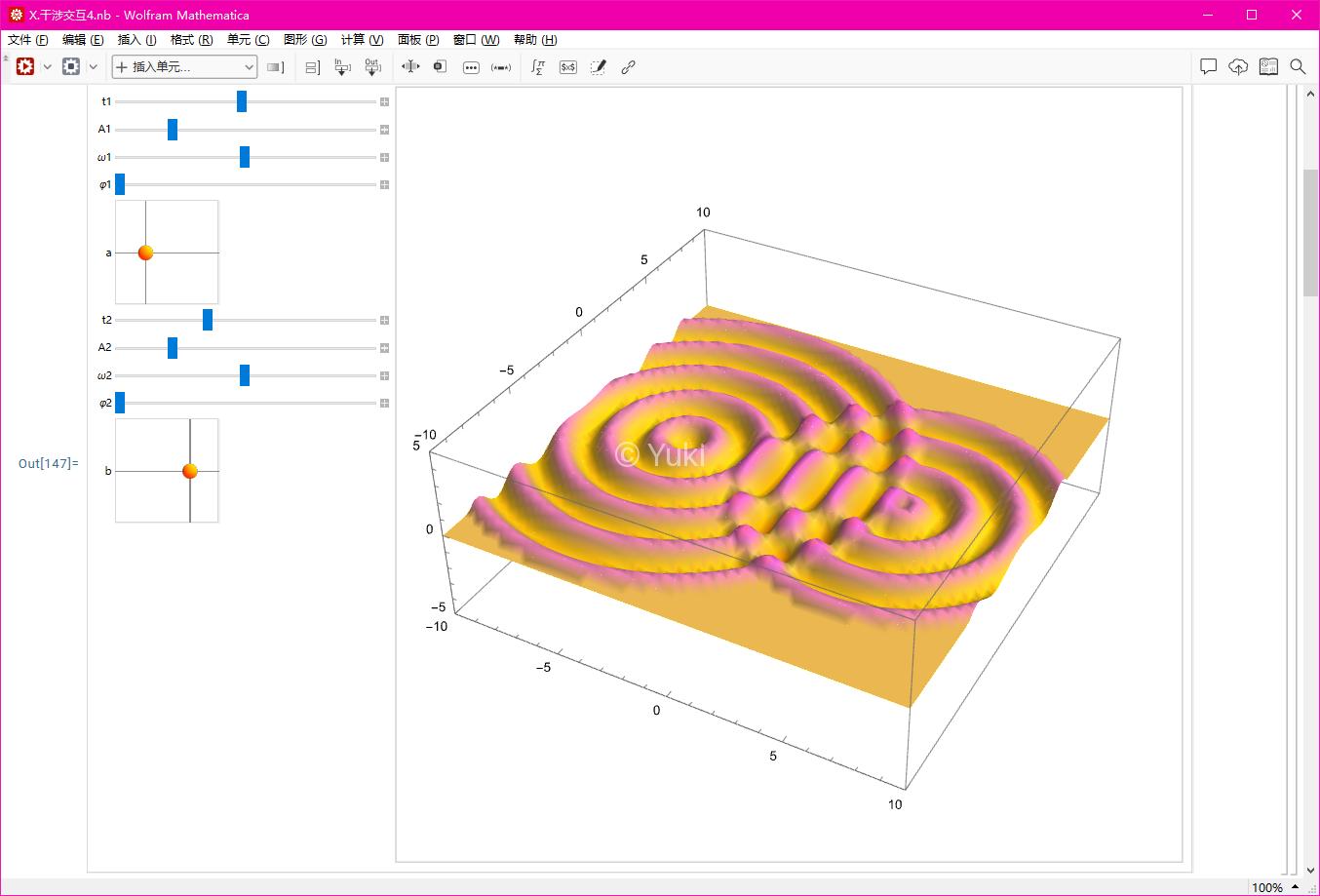Open the 计算 (V) menu
Viewport: 1320px width, 896px height.
pyautogui.click(x=362, y=40)
